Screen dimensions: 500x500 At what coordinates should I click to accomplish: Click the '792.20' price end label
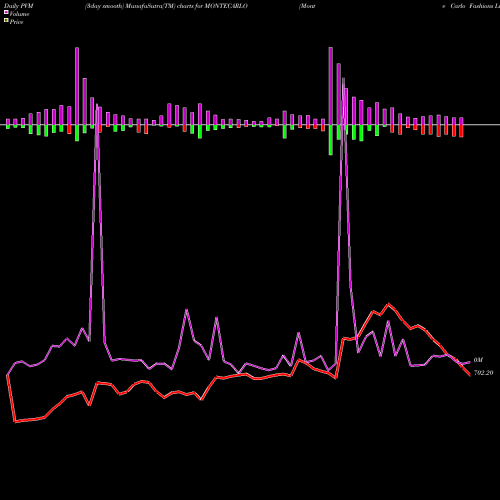483,373
